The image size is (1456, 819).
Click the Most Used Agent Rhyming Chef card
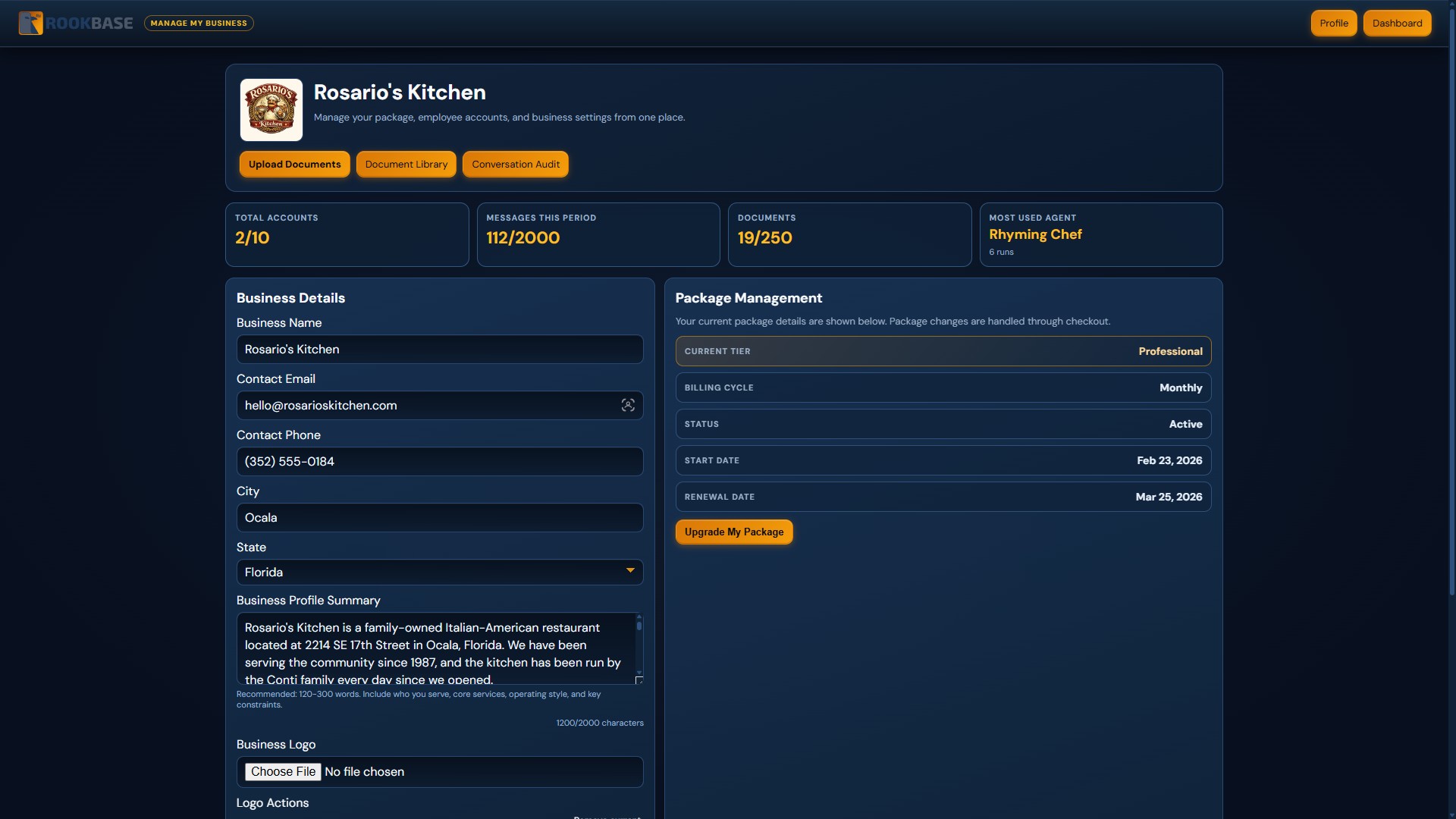coord(1100,234)
